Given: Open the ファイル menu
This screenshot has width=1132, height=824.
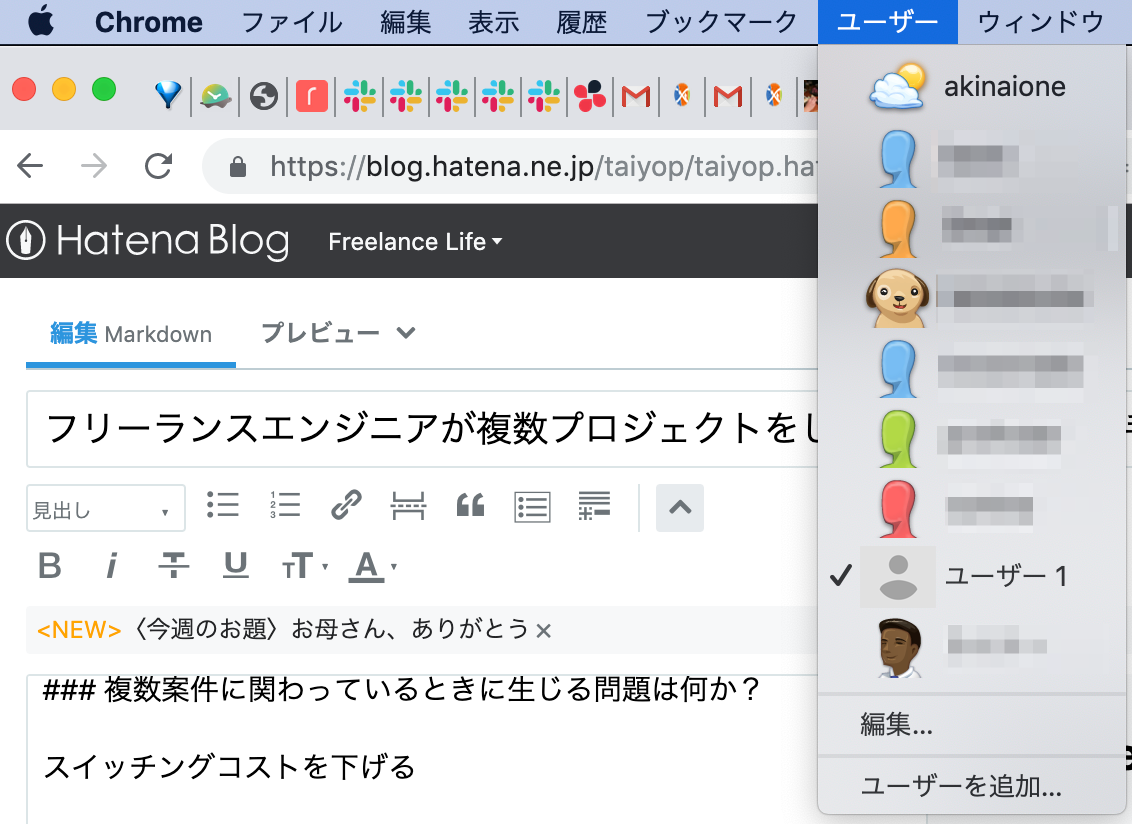Looking at the screenshot, I should (x=292, y=22).
